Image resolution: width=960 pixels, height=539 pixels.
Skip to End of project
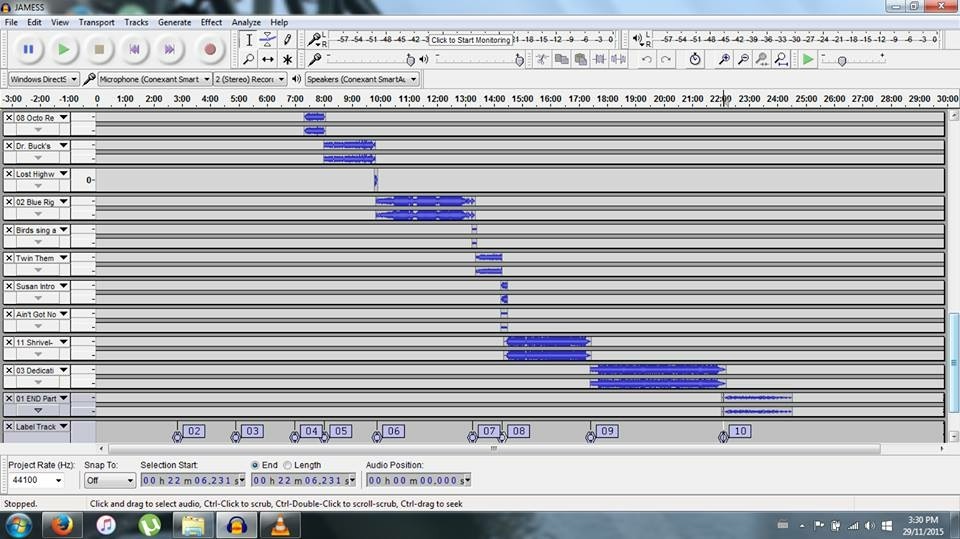tap(170, 48)
